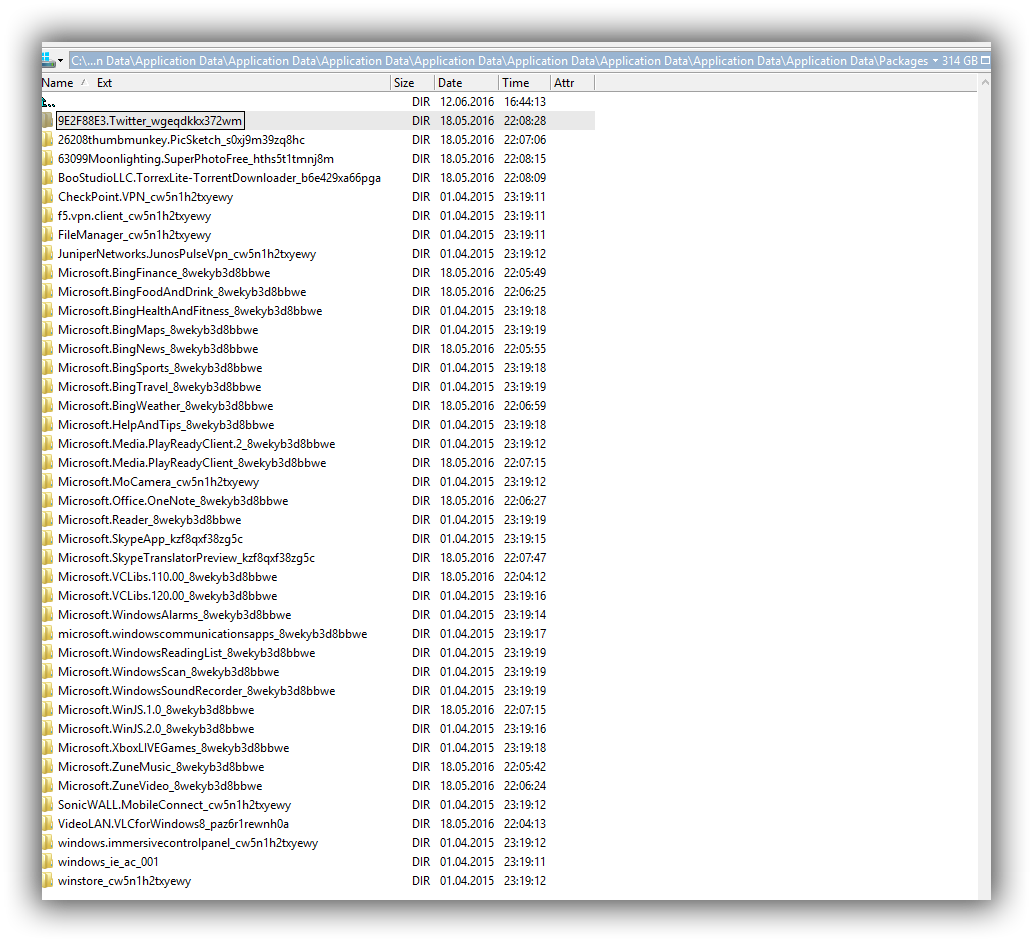Click the time 16:44:13 in the parent row
This screenshot has width=1033, height=942.
pyautogui.click(x=525, y=102)
